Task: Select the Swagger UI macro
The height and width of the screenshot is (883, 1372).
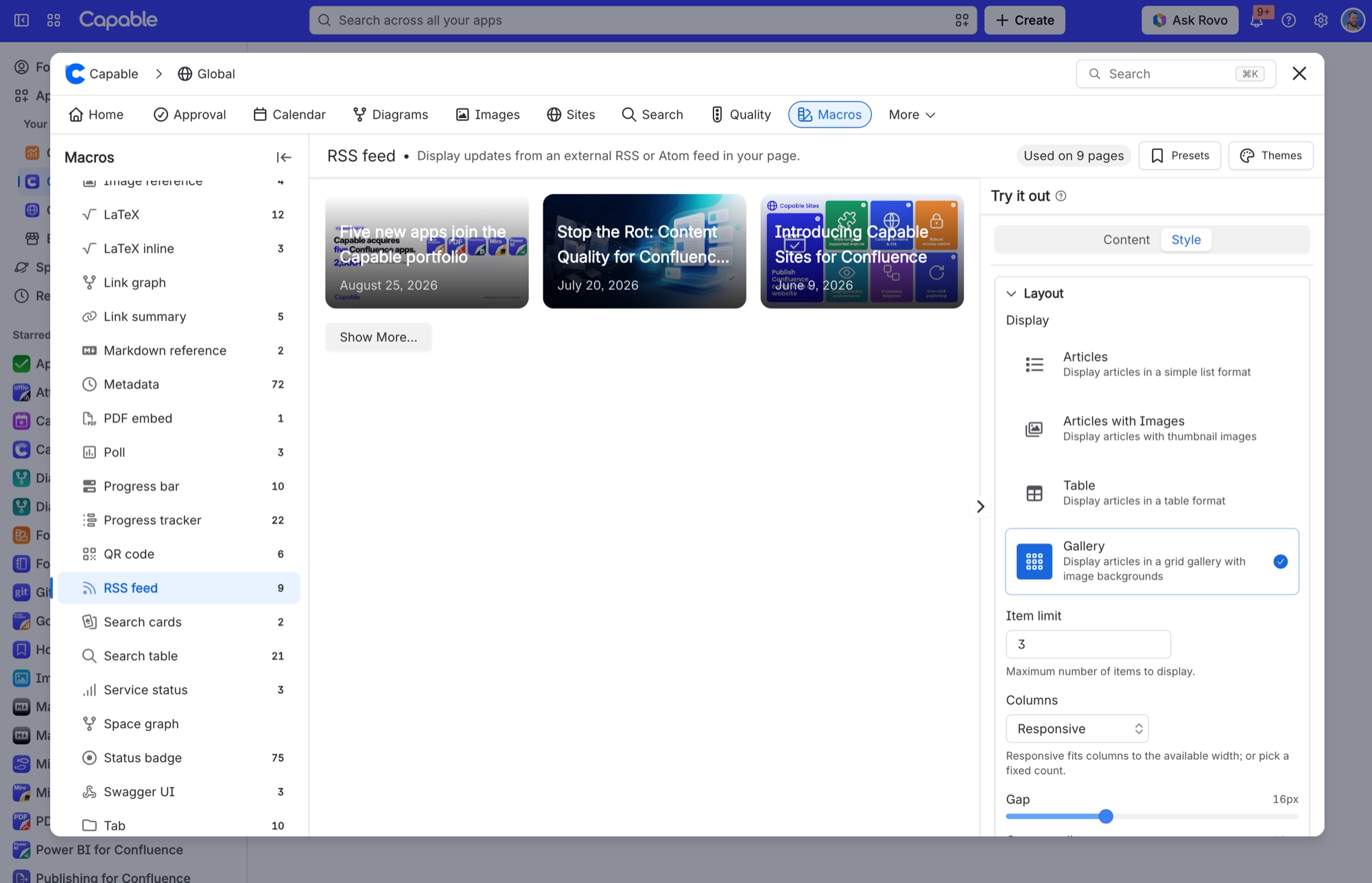Action: 179,792
